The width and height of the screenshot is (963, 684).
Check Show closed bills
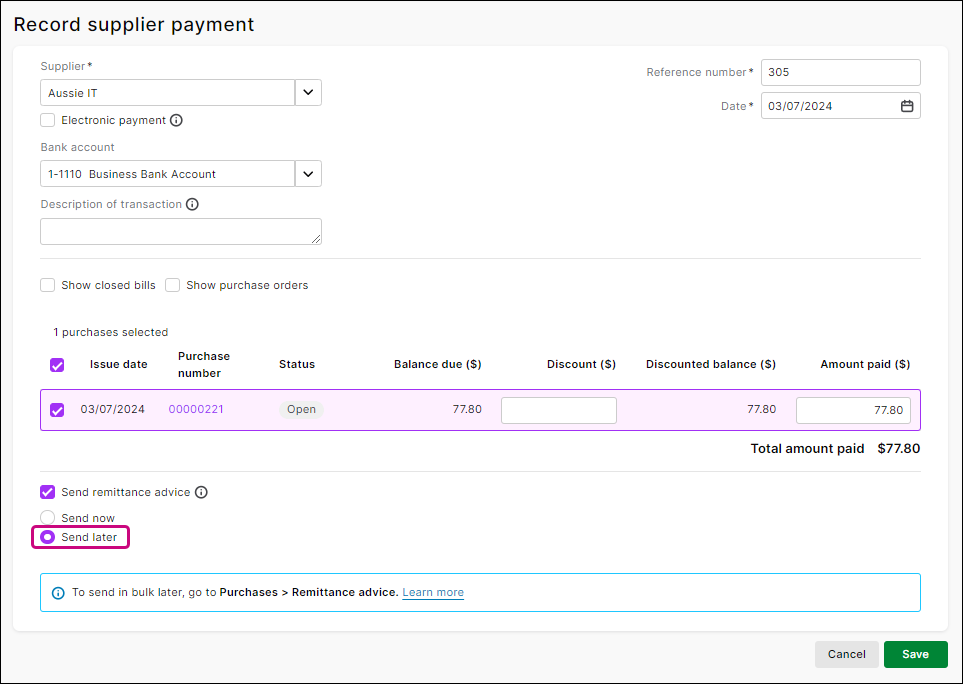47,285
